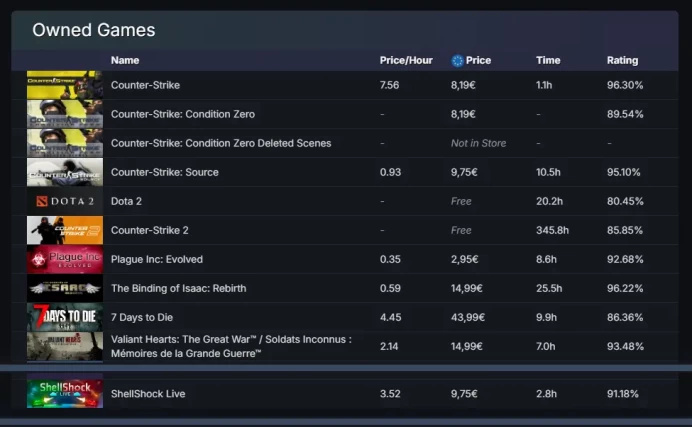This screenshot has height=427, width=692.
Task: Click the ShellShock Live thumbnail
Action: [65, 394]
